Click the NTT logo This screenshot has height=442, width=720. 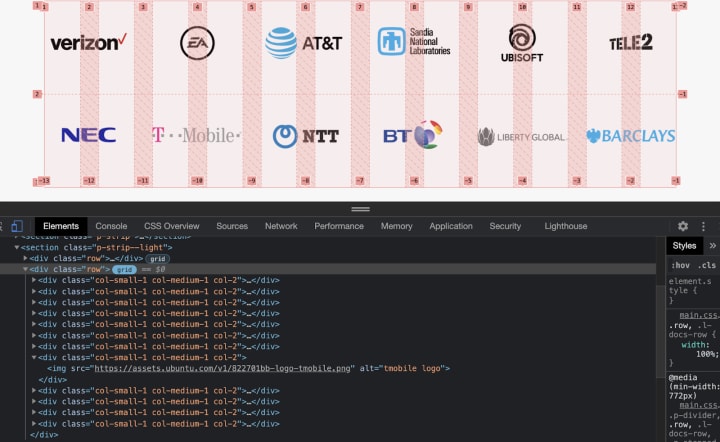(305, 136)
